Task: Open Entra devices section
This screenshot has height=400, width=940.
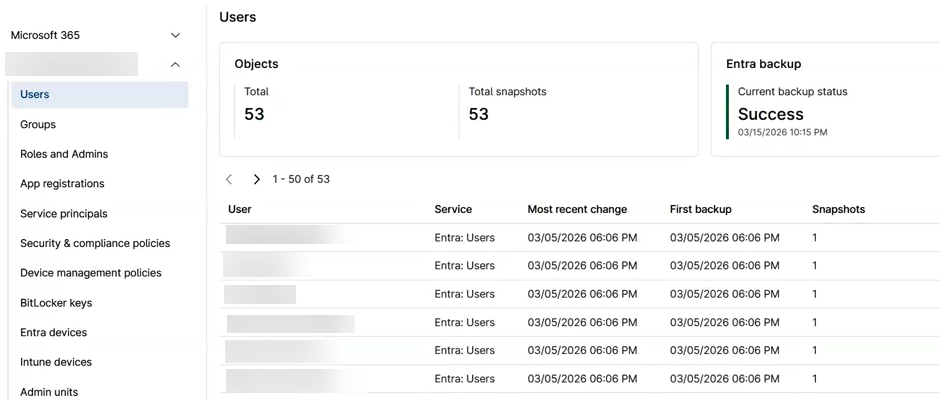Action: (x=53, y=332)
